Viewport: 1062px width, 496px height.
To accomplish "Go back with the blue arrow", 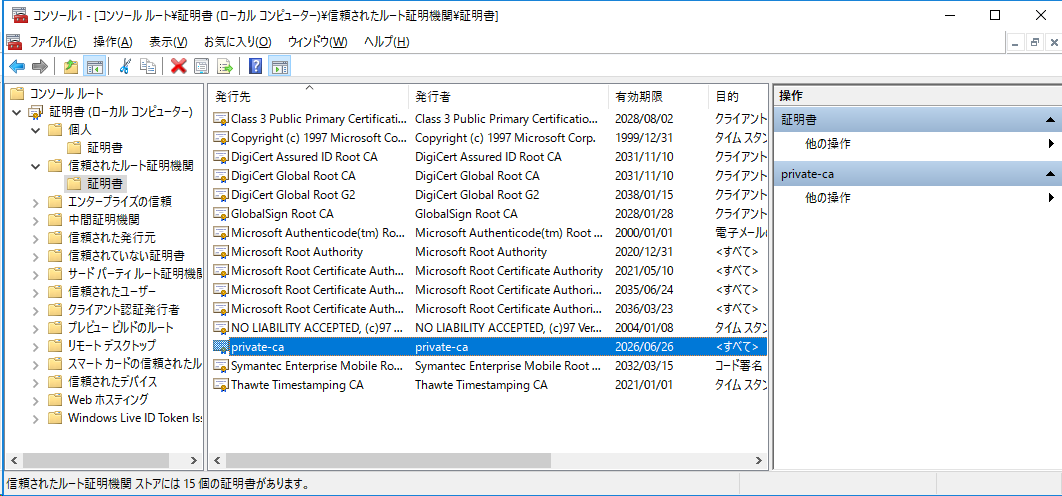I will pos(17,66).
